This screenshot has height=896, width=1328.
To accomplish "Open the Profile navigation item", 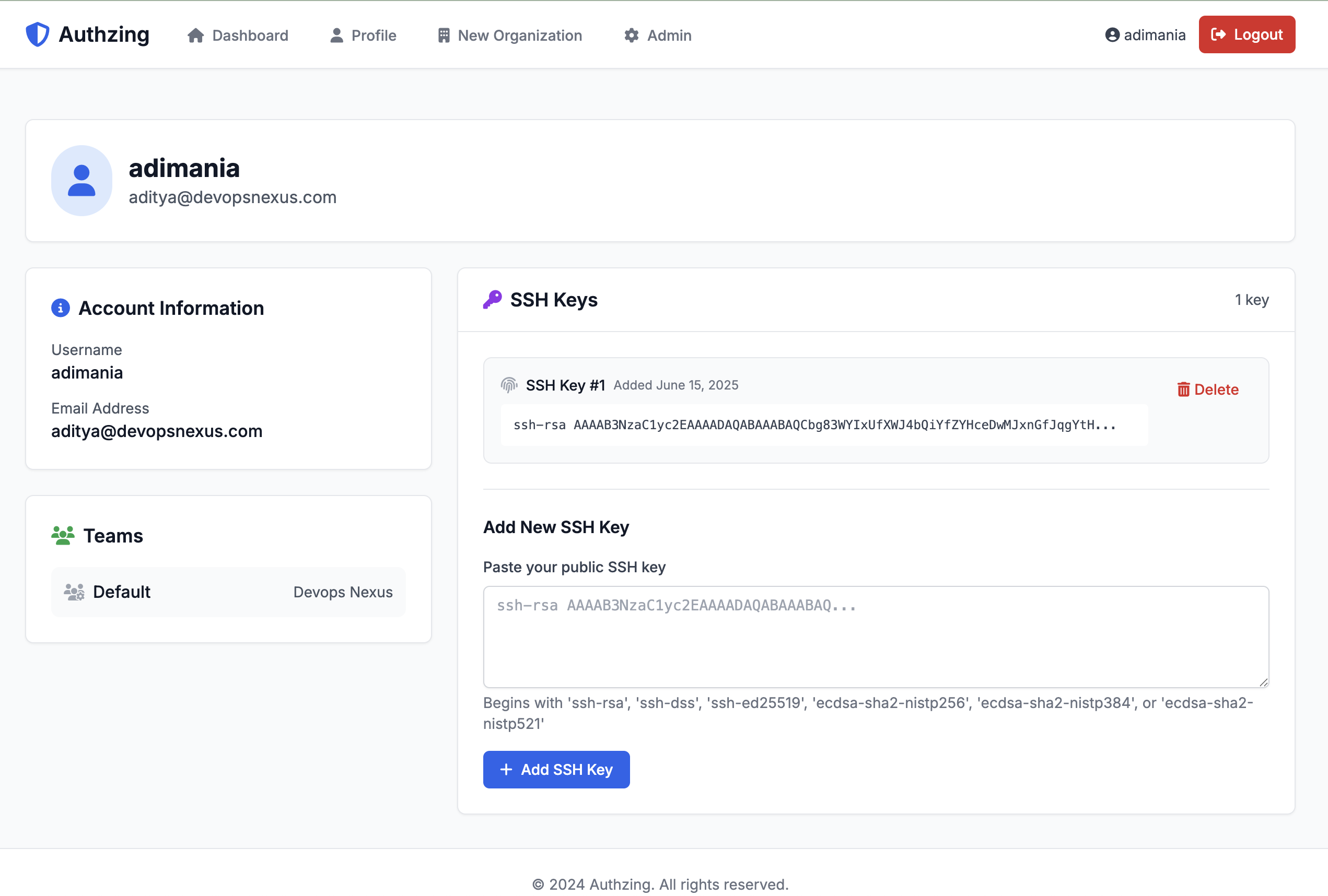I will click(364, 36).
